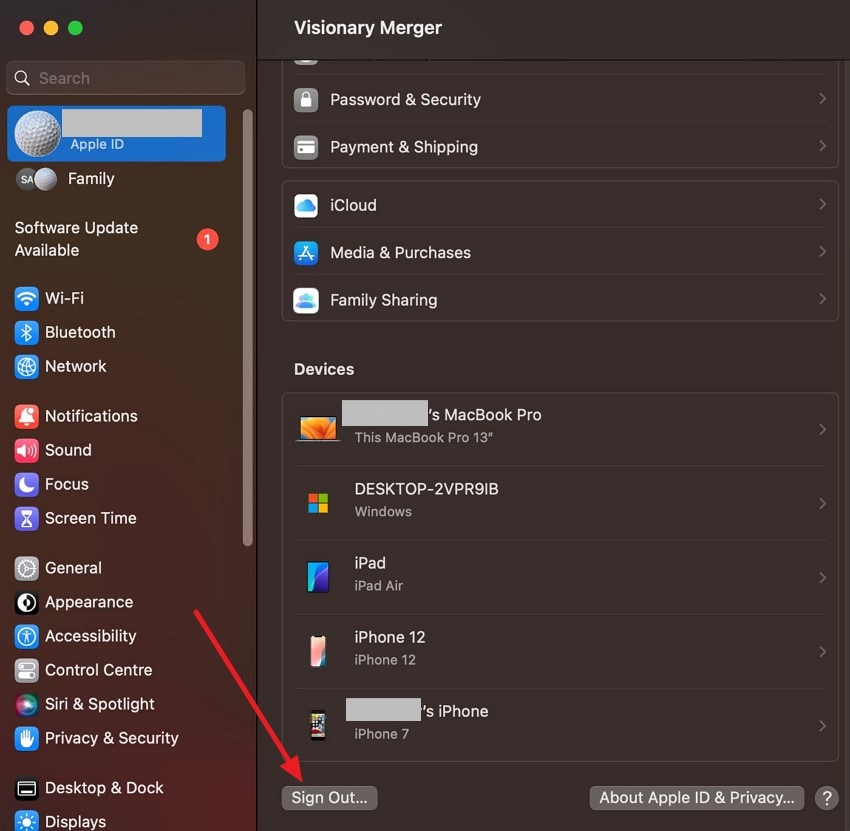Viewport: 850px width, 831px height.
Task: Open the iPhone 7 device chevron
Action: click(x=822, y=726)
